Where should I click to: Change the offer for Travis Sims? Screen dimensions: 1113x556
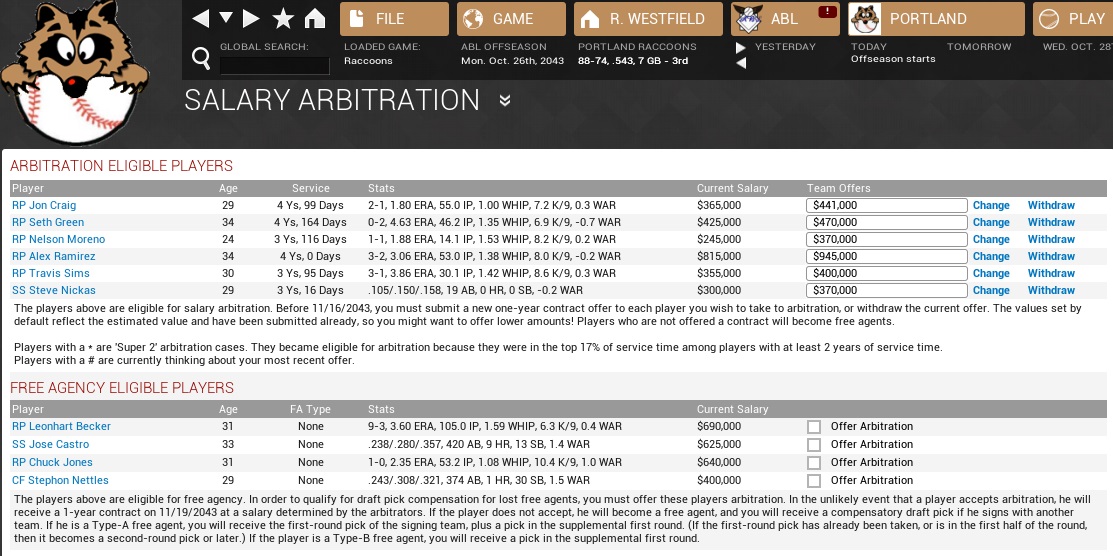point(991,273)
